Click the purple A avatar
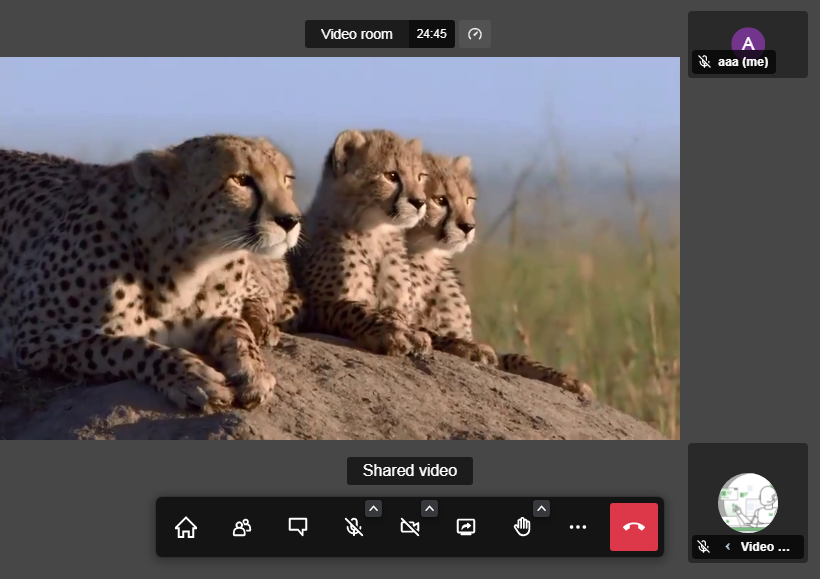The image size is (820, 579). [x=748, y=41]
